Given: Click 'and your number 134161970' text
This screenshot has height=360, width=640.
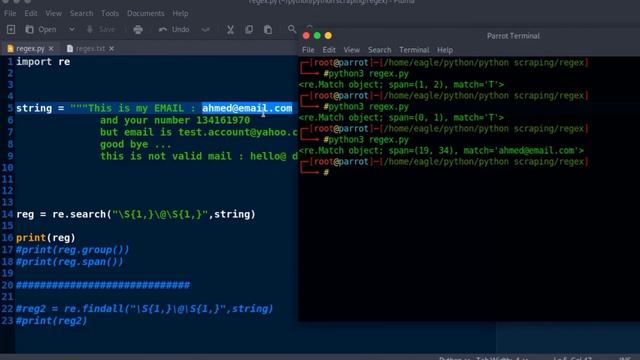Looking at the screenshot, I should 175,120.
